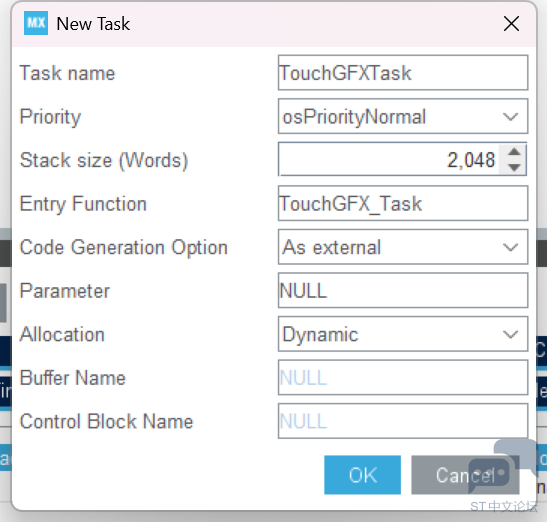Select the Buffer Name field
The image size is (547, 522).
(x=403, y=378)
